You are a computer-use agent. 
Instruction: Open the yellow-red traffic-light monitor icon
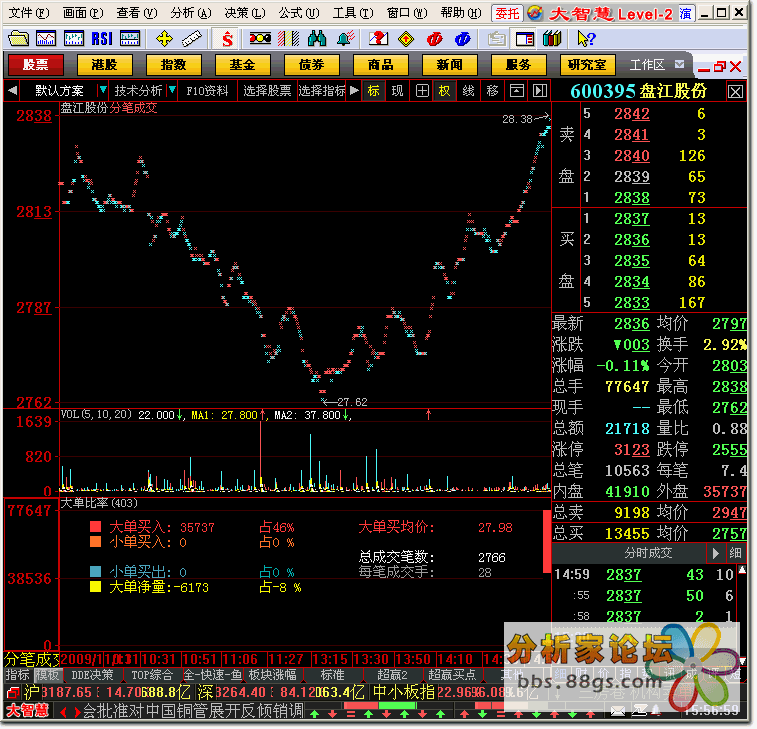(x=260, y=39)
